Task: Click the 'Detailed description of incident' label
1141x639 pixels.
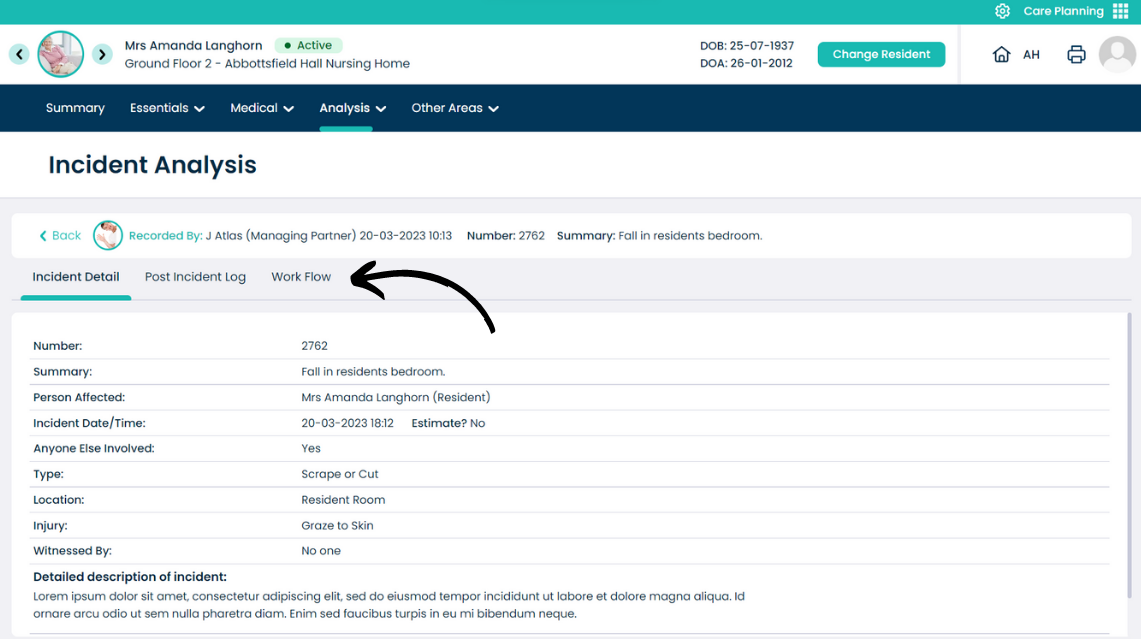Action: [130, 576]
